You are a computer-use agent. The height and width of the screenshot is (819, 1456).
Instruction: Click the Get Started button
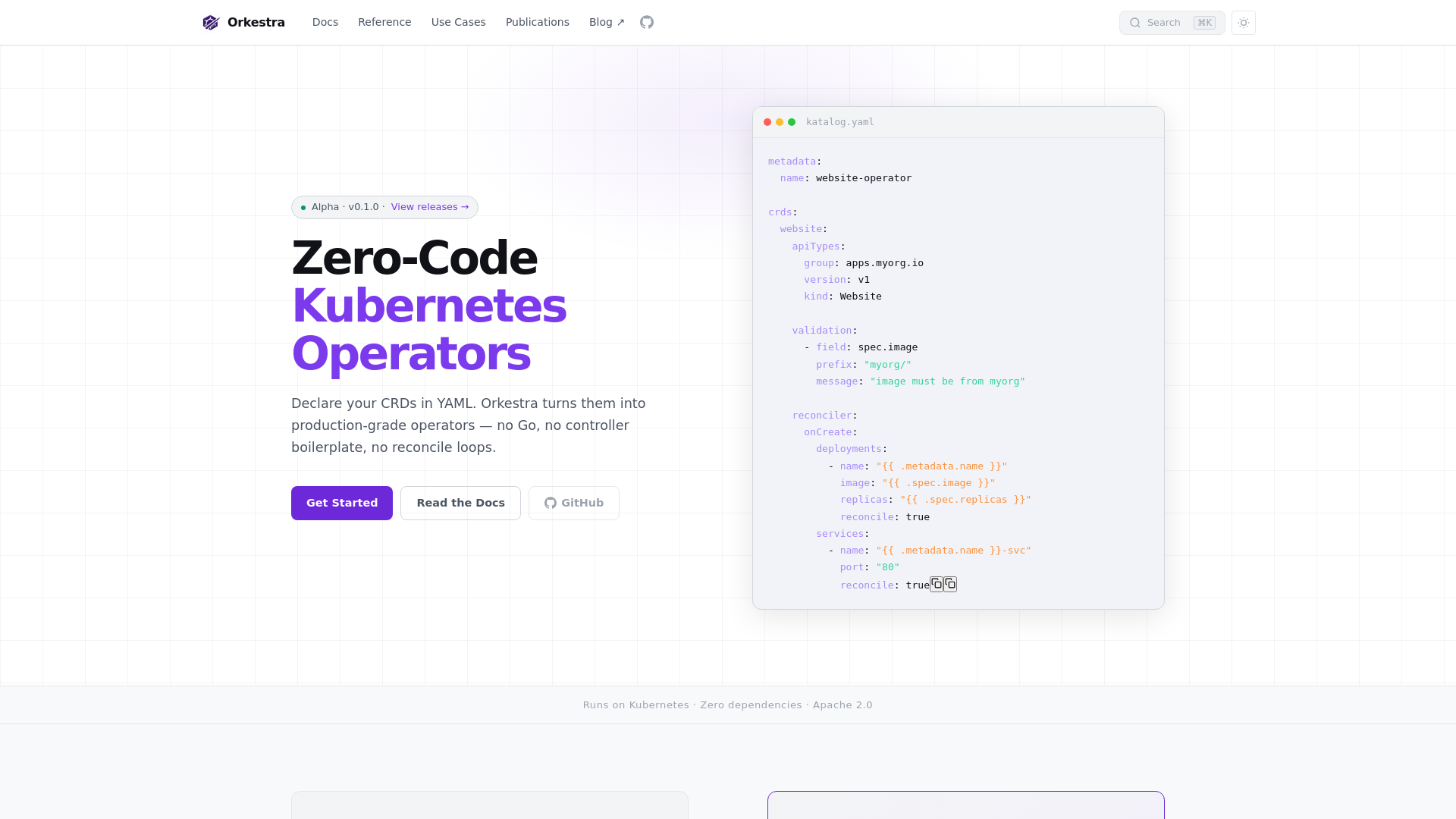pos(342,503)
